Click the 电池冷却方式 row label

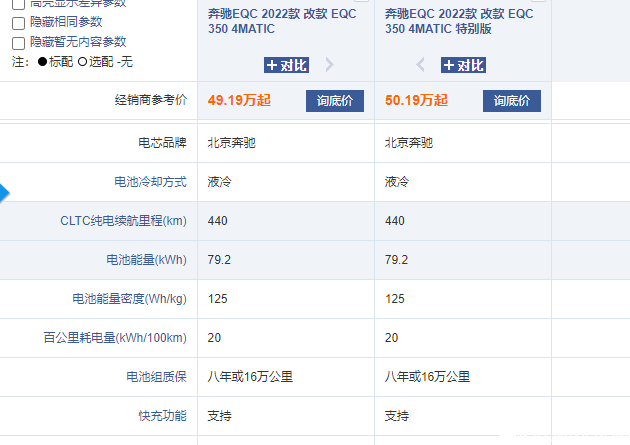point(151,182)
